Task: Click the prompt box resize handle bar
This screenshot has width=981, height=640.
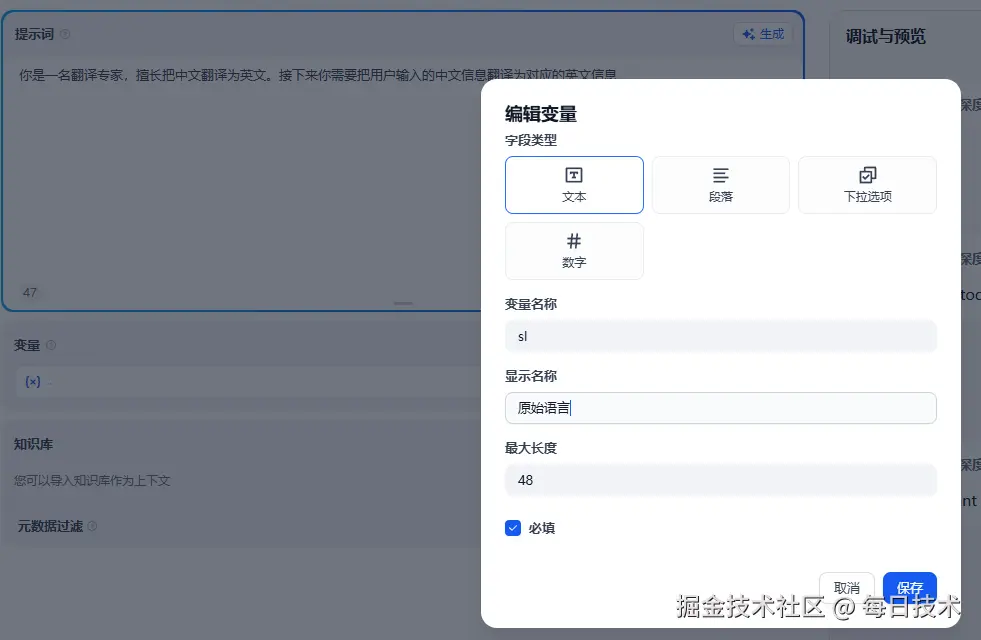Action: (x=403, y=303)
